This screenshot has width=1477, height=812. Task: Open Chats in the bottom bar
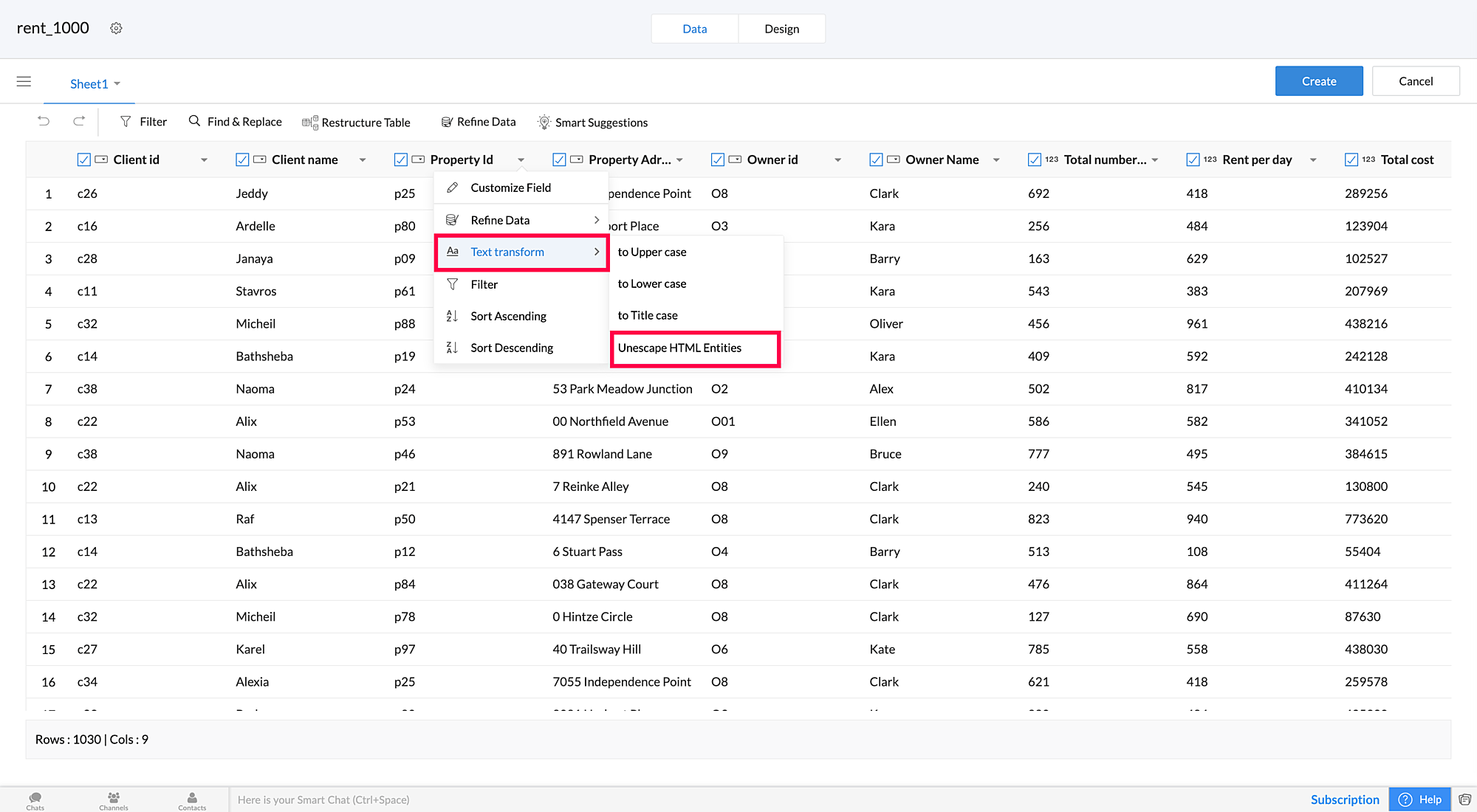[35, 800]
